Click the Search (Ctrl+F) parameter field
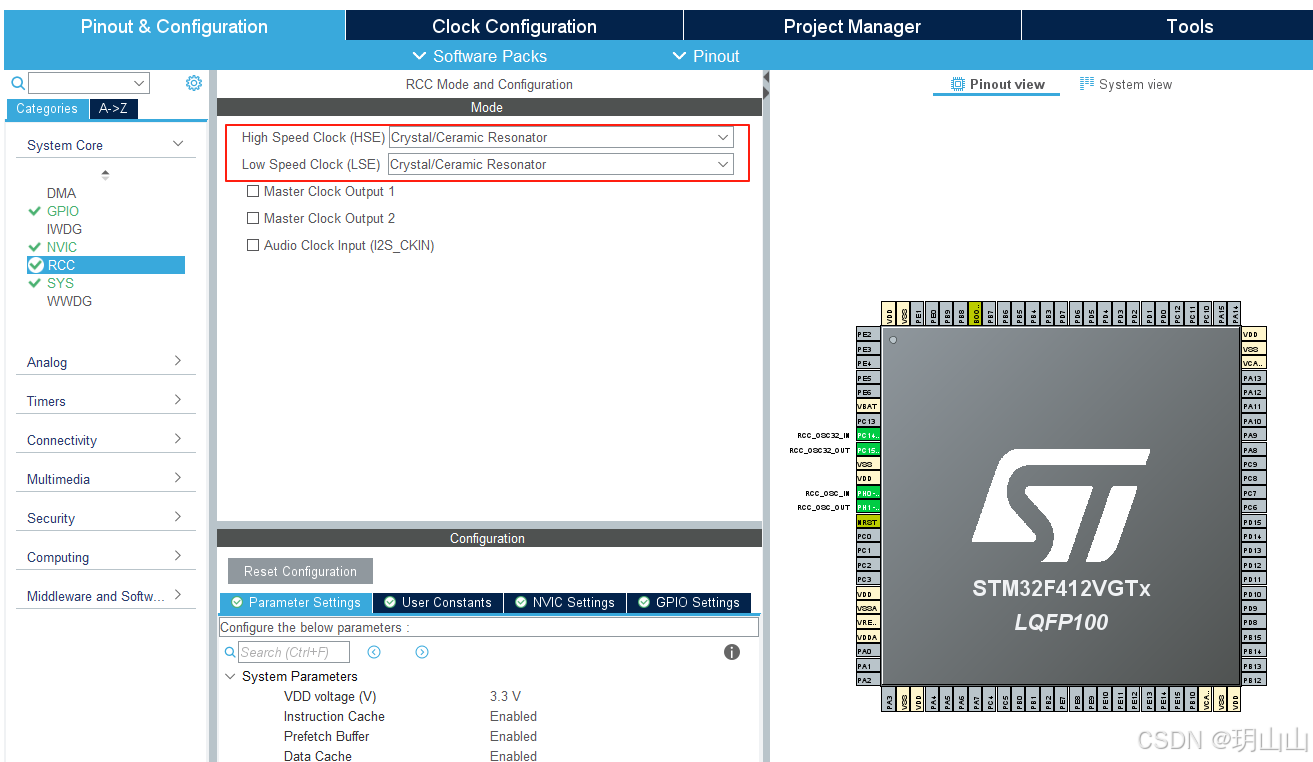This screenshot has height=762, width=1313. [x=295, y=651]
